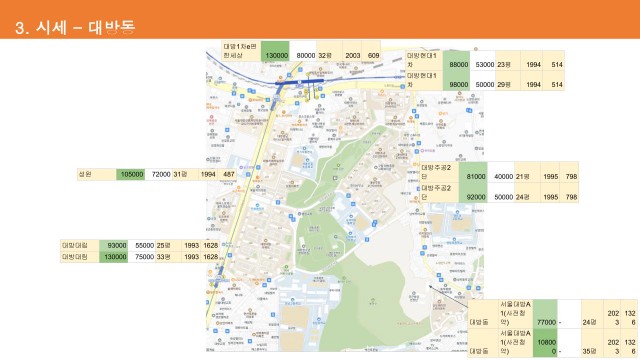This screenshot has height=360, width=640.
Task: Click the cell showing 53000
Action: click(483, 60)
